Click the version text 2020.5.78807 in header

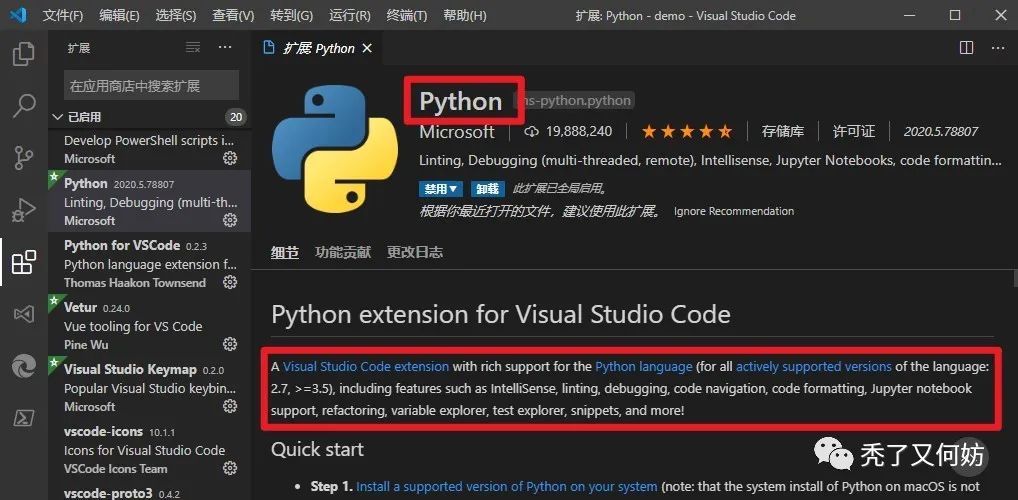tap(941, 132)
